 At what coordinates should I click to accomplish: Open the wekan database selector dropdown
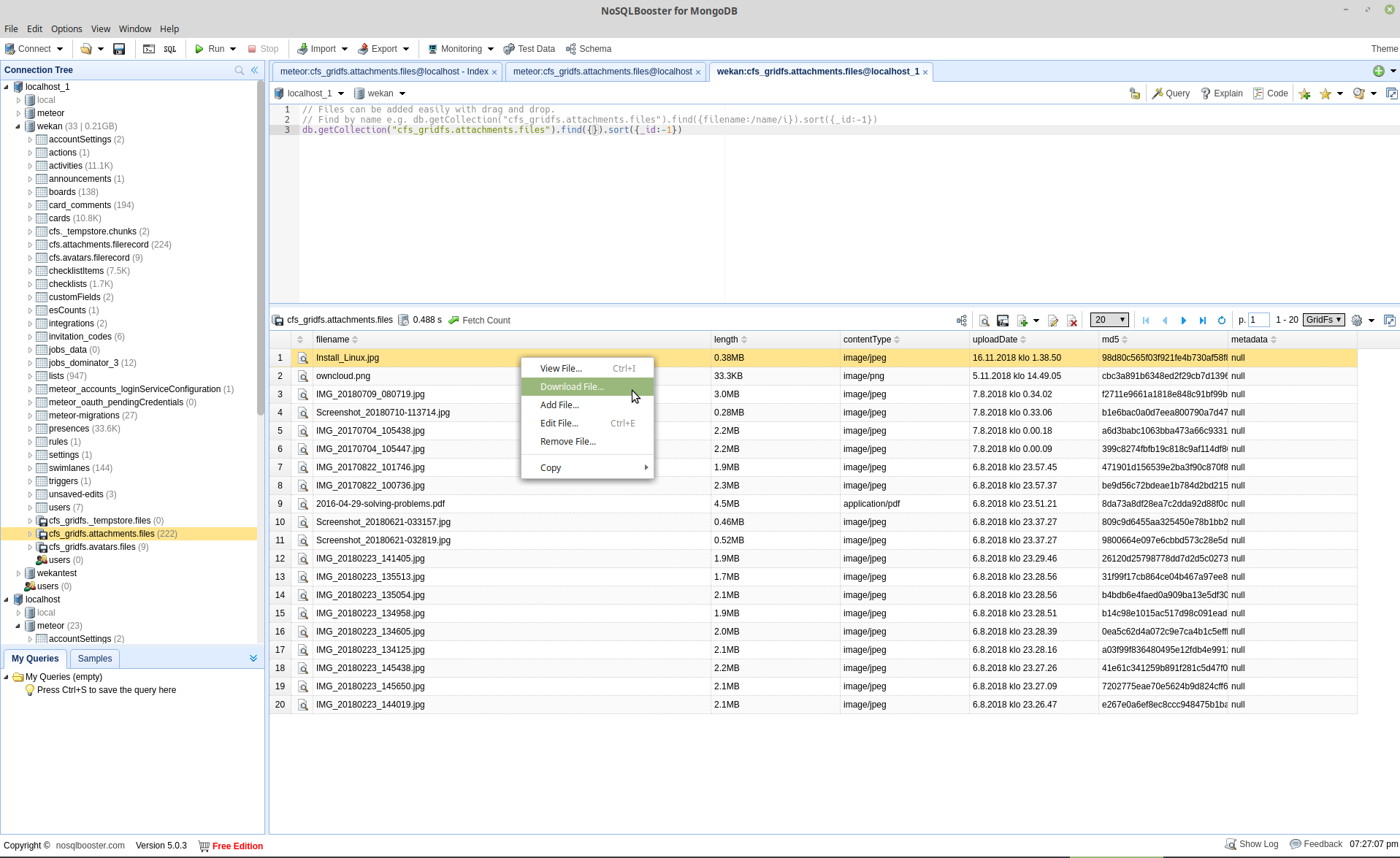pos(380,93)
